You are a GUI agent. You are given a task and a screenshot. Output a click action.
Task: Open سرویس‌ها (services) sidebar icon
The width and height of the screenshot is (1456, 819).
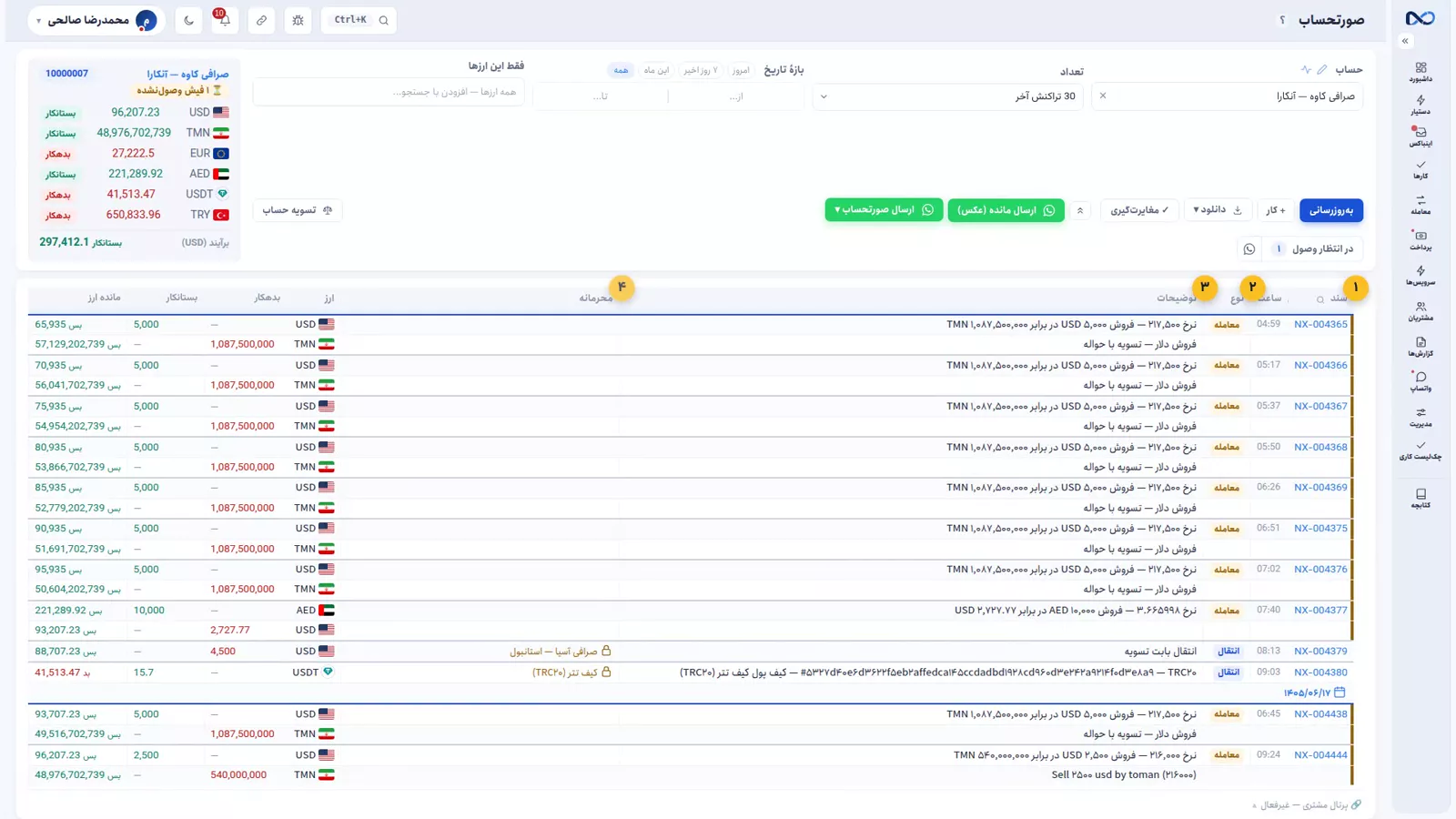click(1421, 276)
